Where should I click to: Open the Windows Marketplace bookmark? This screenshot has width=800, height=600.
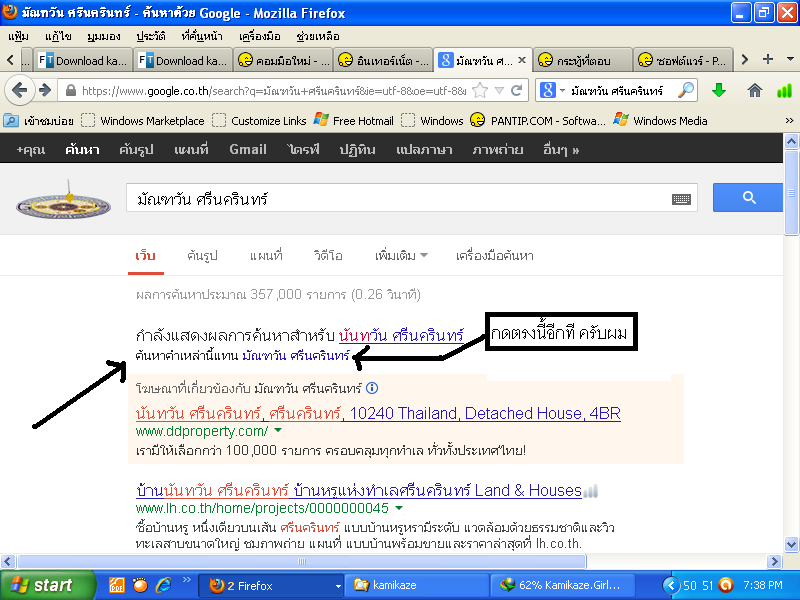pyautogui.click(x=143, y=121)
